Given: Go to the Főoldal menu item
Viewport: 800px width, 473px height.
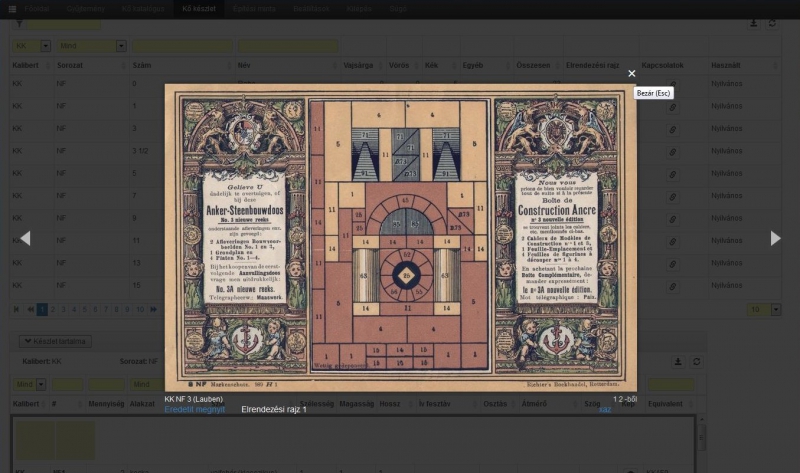Looking at the screenshot, I should click(37, 9).
